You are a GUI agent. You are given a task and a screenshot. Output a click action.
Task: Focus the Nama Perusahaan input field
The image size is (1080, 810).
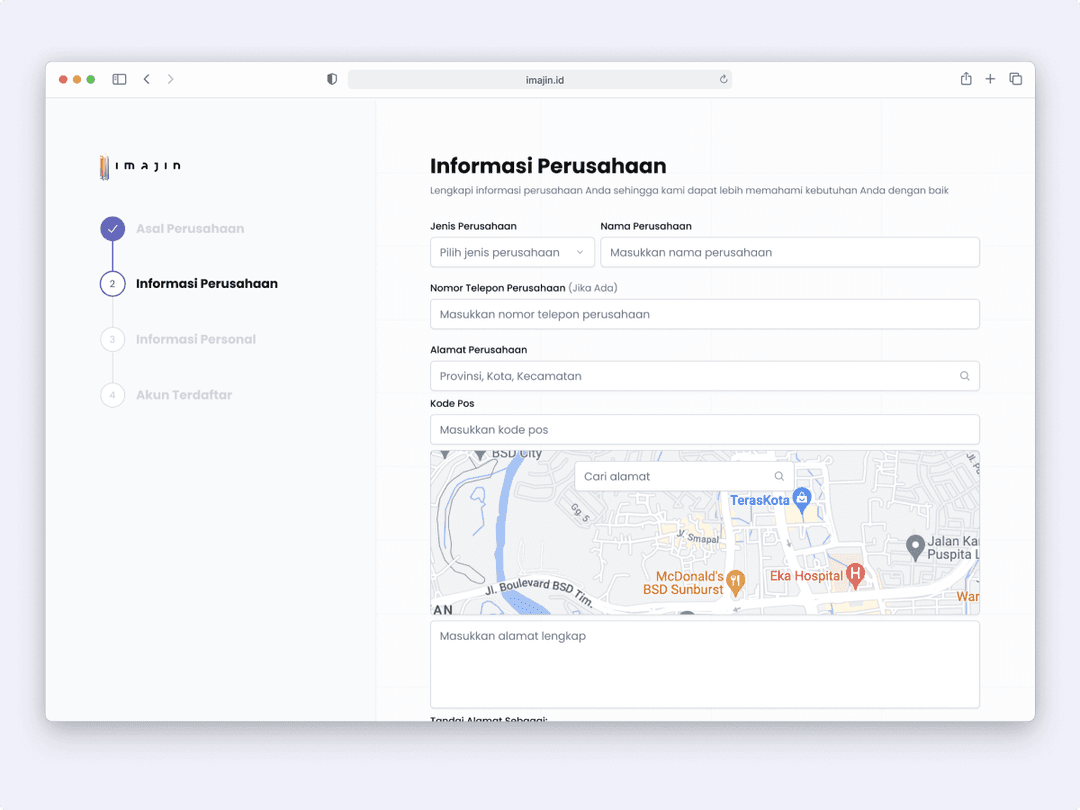(x=789, y=252)
